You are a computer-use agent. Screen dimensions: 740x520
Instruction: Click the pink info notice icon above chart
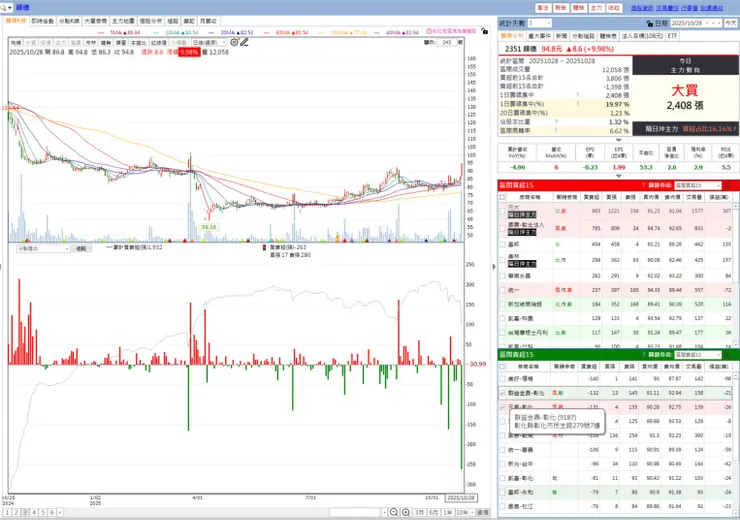[429, 31]
